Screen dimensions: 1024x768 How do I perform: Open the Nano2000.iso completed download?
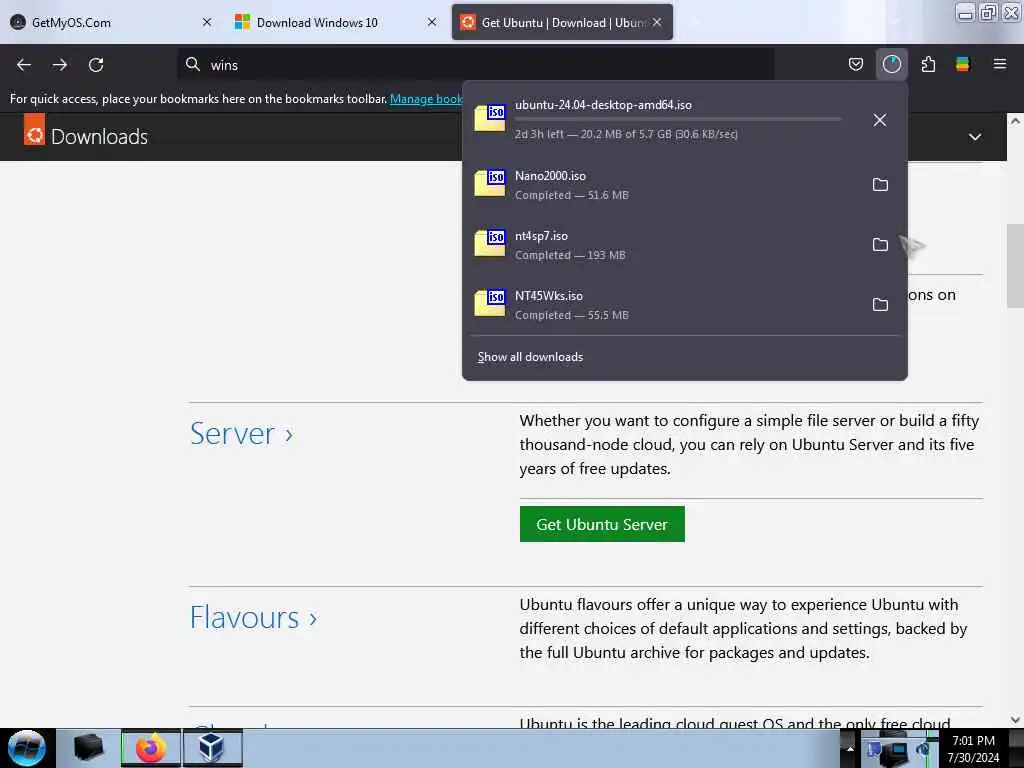(x=664, y=185)
